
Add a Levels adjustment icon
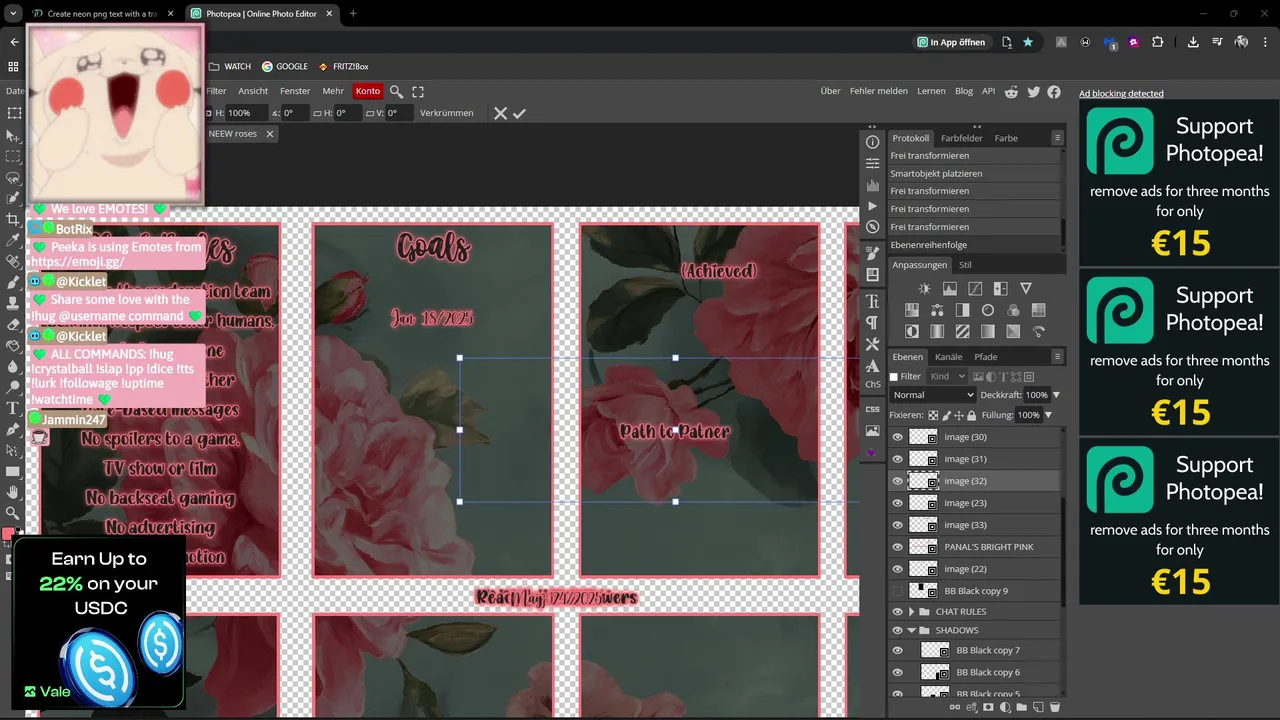(x=950, y=289)
